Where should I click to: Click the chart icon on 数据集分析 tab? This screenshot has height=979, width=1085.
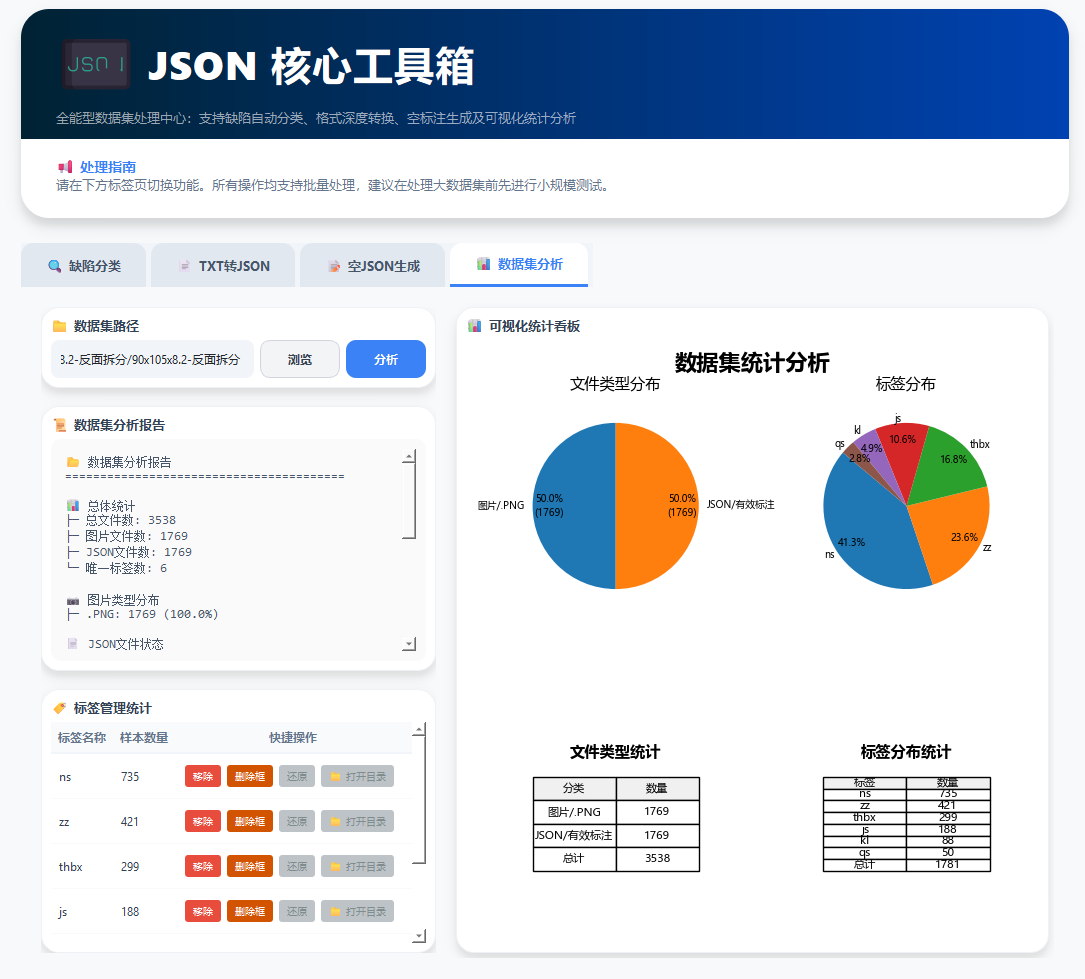click(x=483, y=264)
